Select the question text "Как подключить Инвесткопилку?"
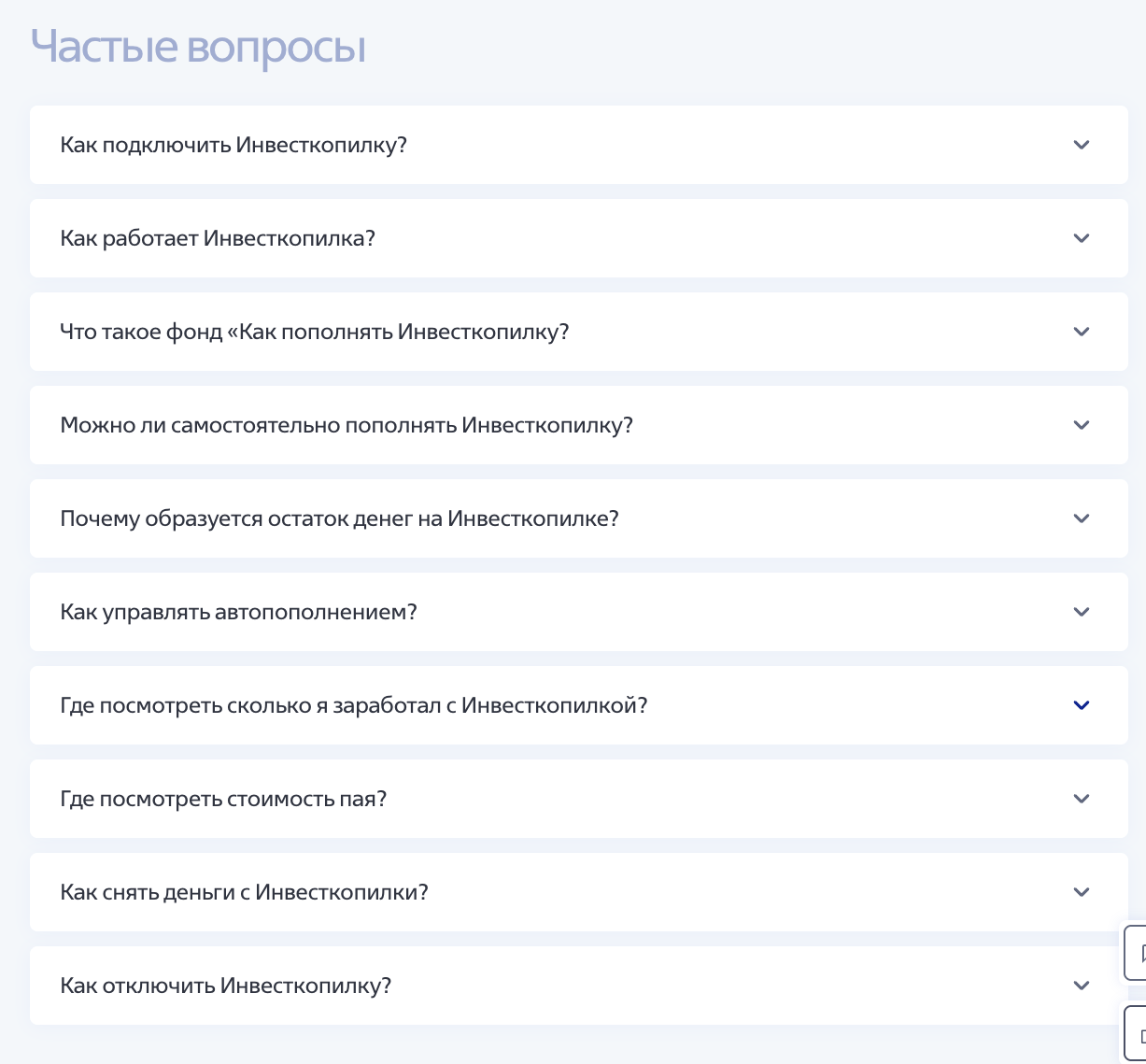Viewport: 1146px width, 1064px height. [x=233, y=145]
